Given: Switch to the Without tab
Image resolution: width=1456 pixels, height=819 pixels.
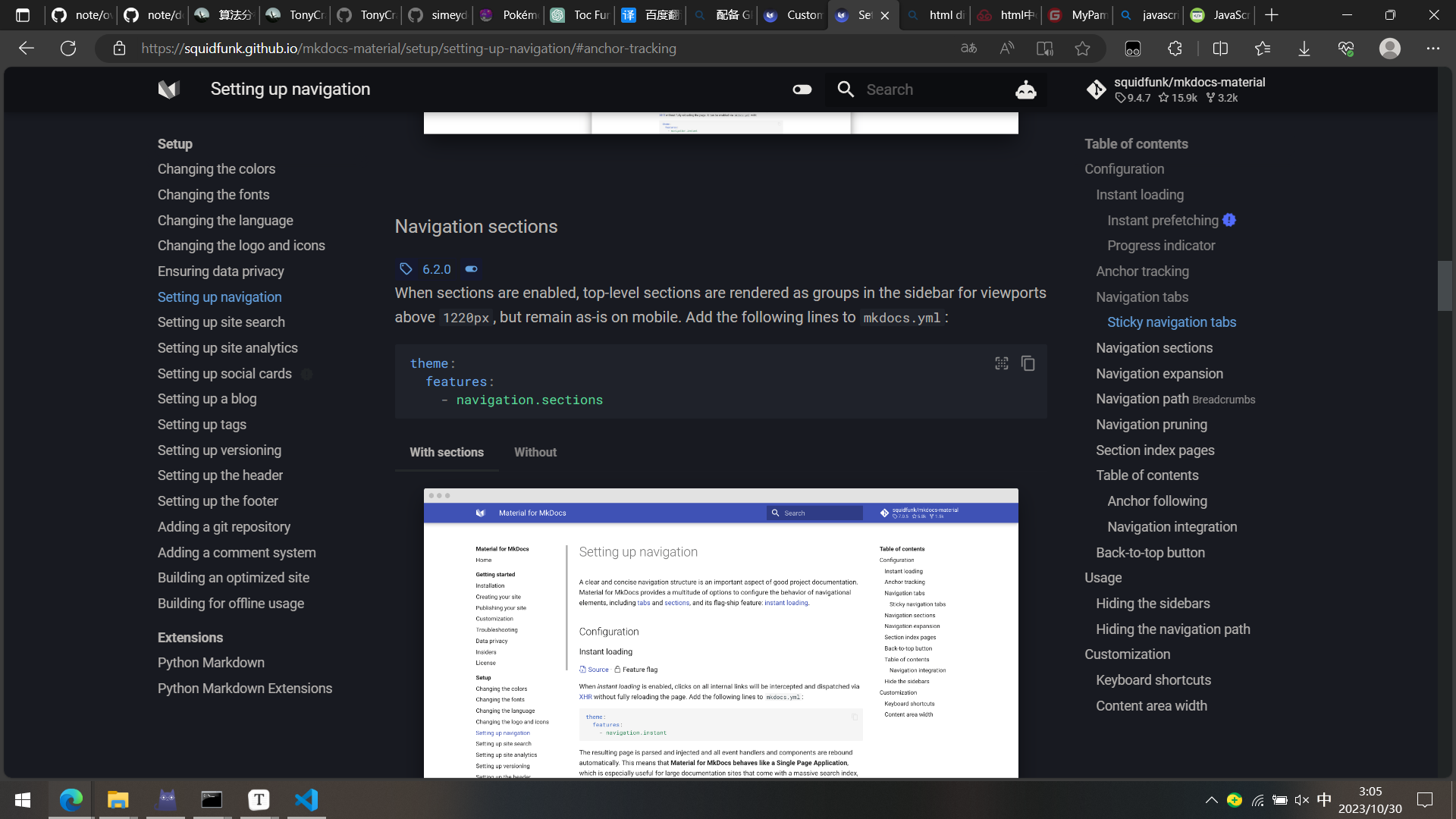Looking at the screenshot, I should [535, 452].
